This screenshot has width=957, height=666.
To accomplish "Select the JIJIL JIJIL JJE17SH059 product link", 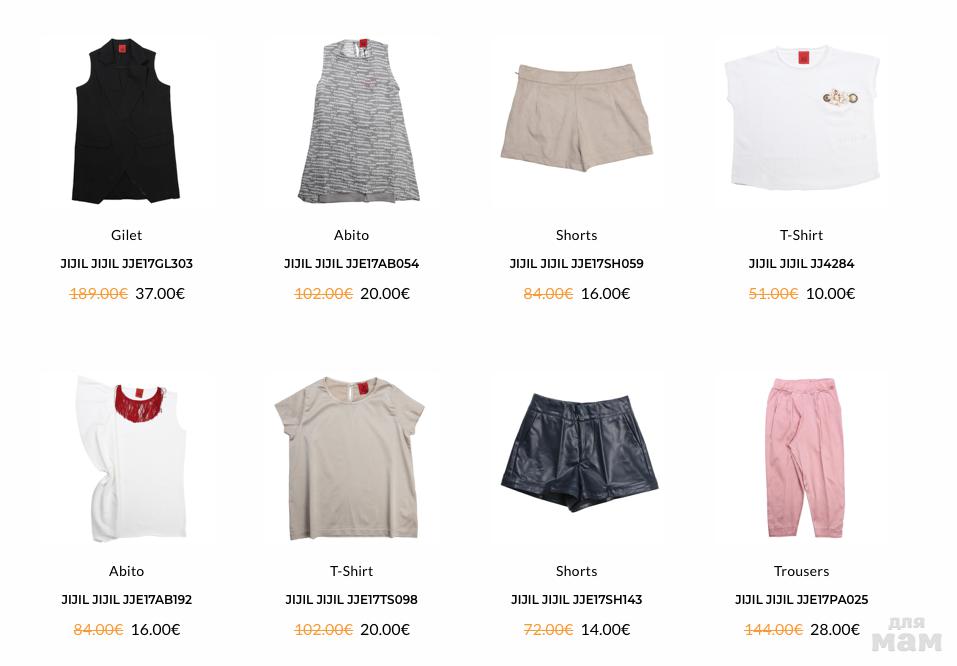I will [x=576, y=264].
